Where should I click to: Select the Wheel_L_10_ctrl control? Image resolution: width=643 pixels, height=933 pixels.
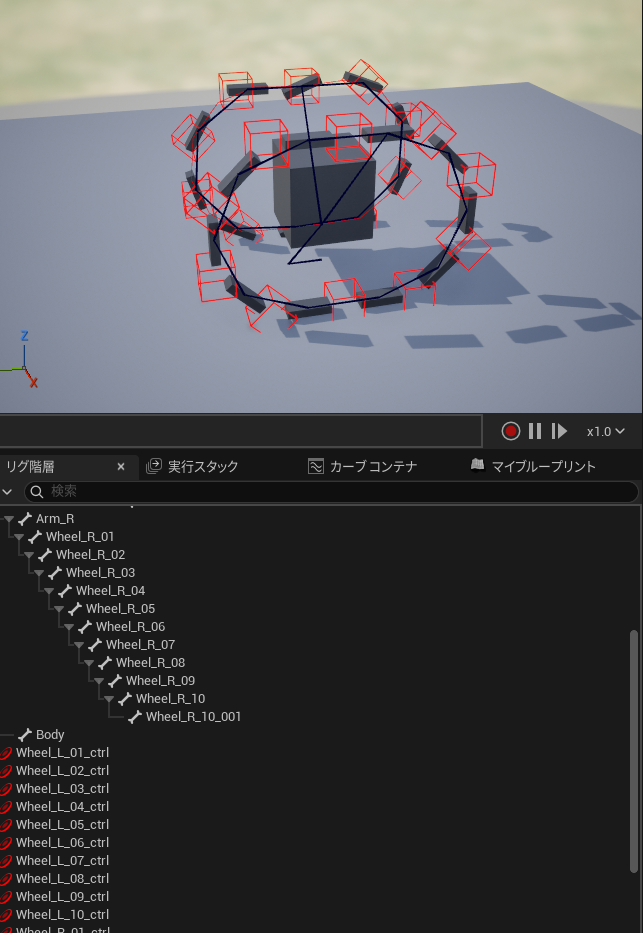62,915
